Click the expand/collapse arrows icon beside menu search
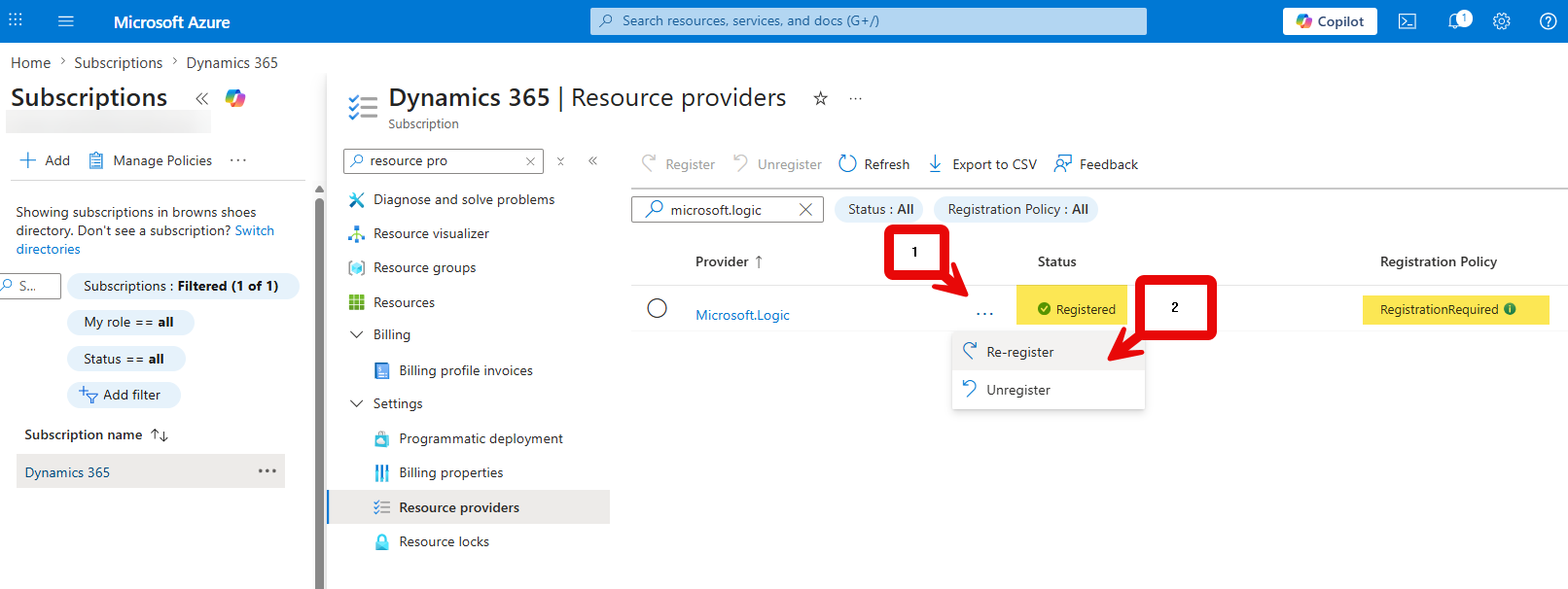Viewport: 1568px width, 589px height. (x=560, y=161)
